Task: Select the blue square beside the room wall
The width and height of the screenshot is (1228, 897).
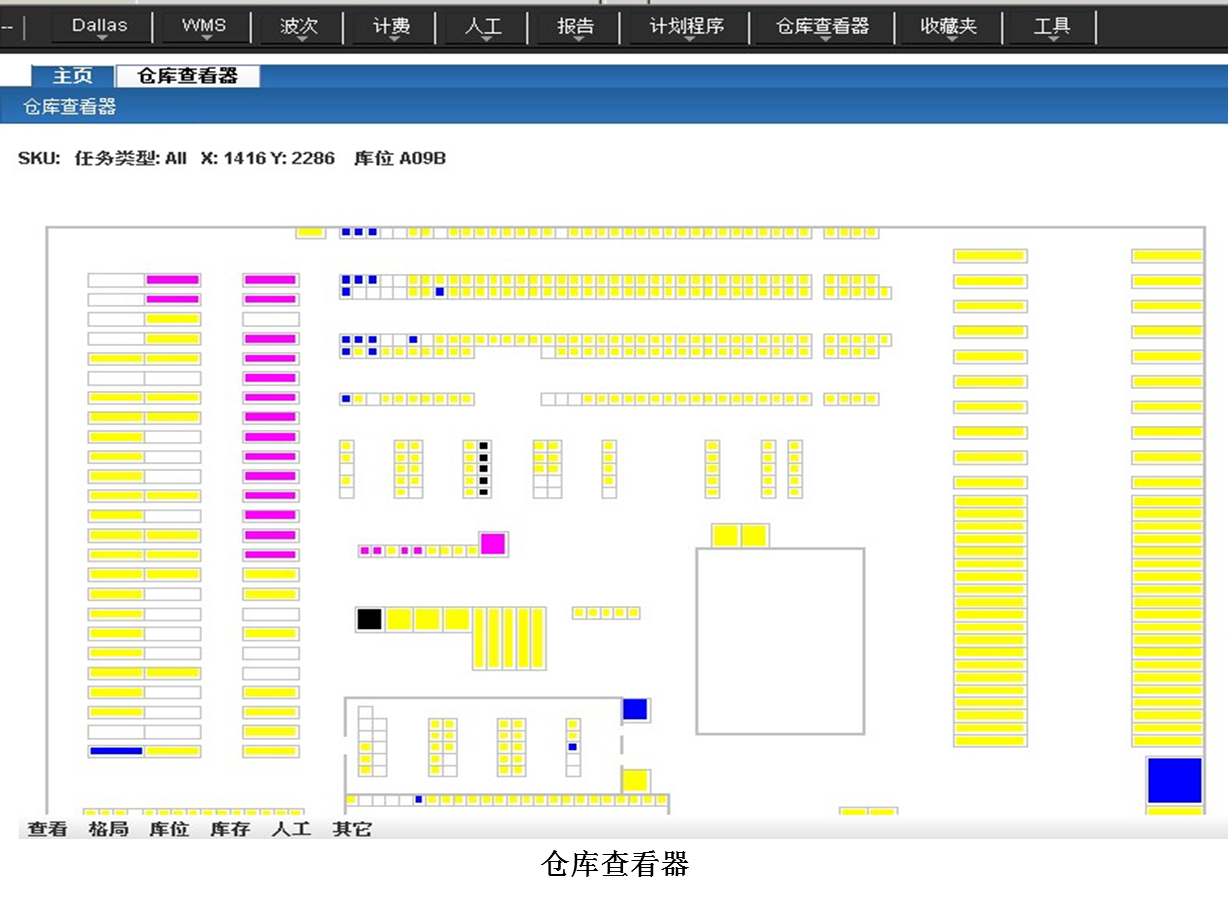Action: point(635,710)
